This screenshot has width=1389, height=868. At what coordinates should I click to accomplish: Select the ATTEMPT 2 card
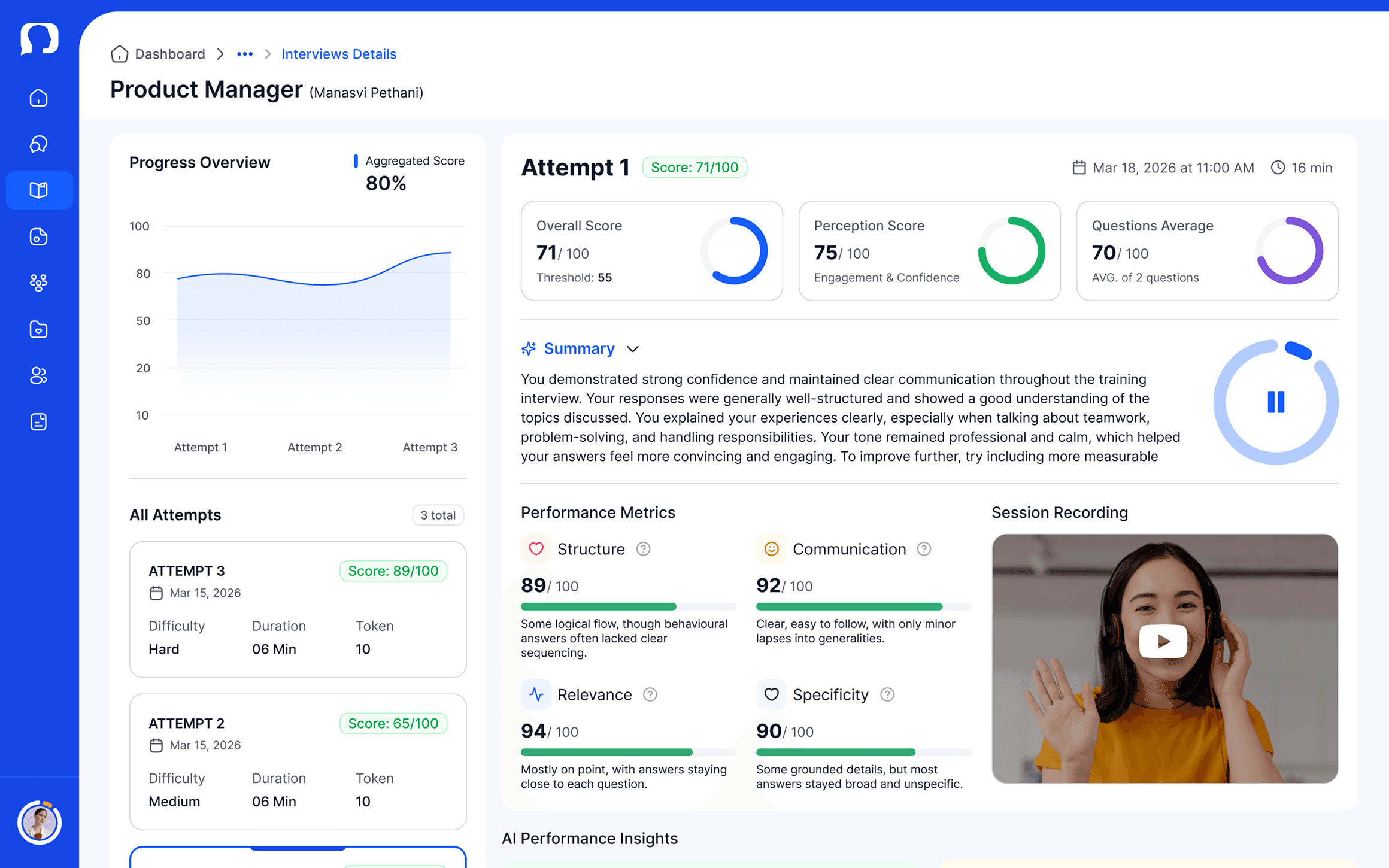point(298,761)
